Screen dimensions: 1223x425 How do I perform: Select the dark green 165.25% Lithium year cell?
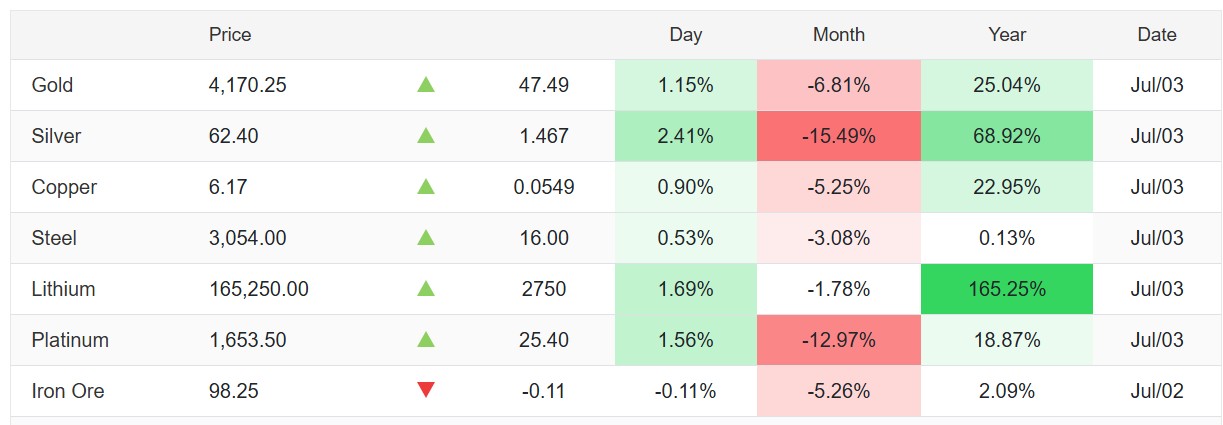(1007, 289)
